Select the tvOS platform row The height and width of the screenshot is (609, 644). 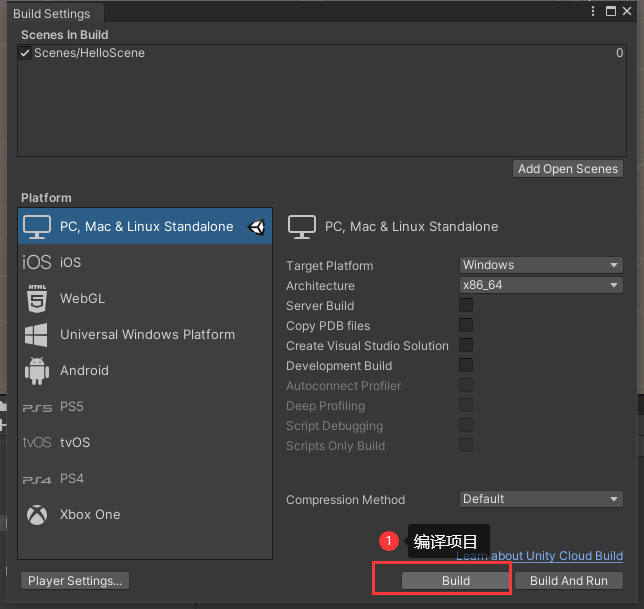tap(145, 443)
